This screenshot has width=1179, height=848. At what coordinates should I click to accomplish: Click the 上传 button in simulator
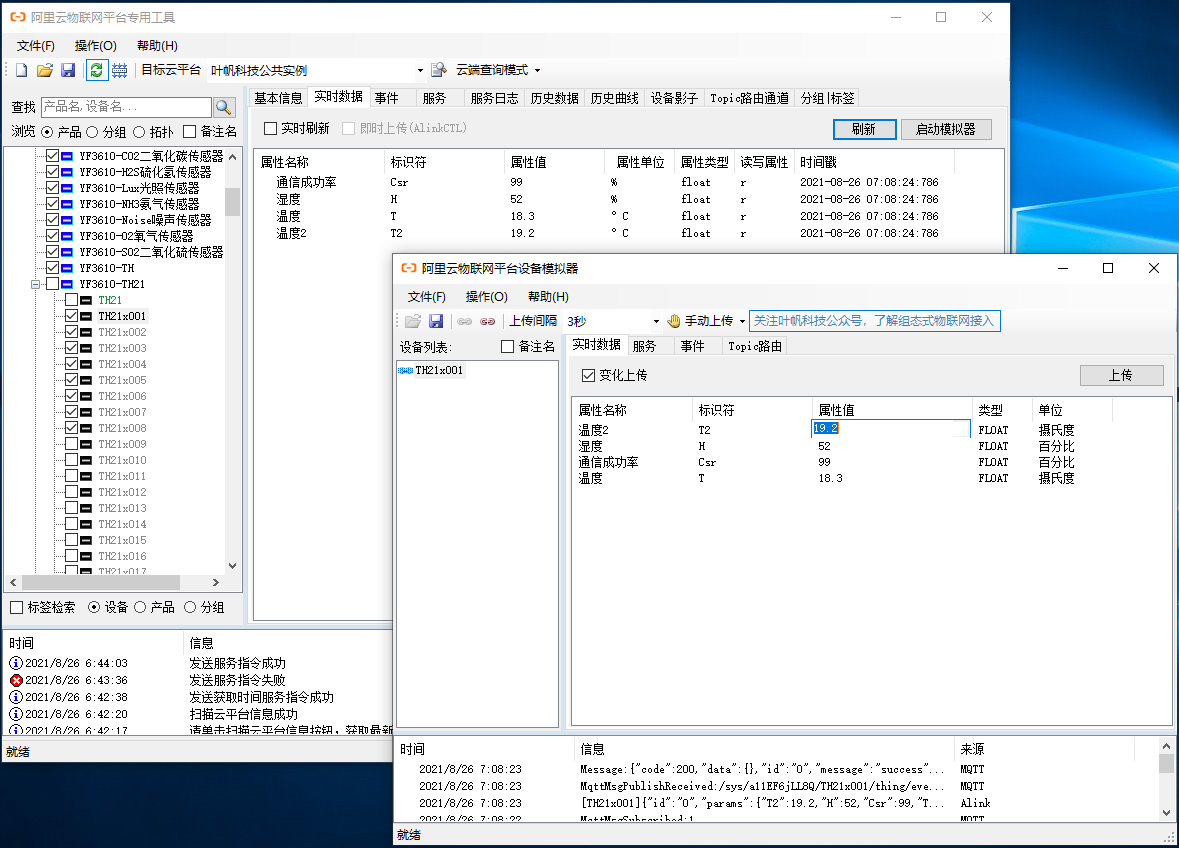point(1121,375)
